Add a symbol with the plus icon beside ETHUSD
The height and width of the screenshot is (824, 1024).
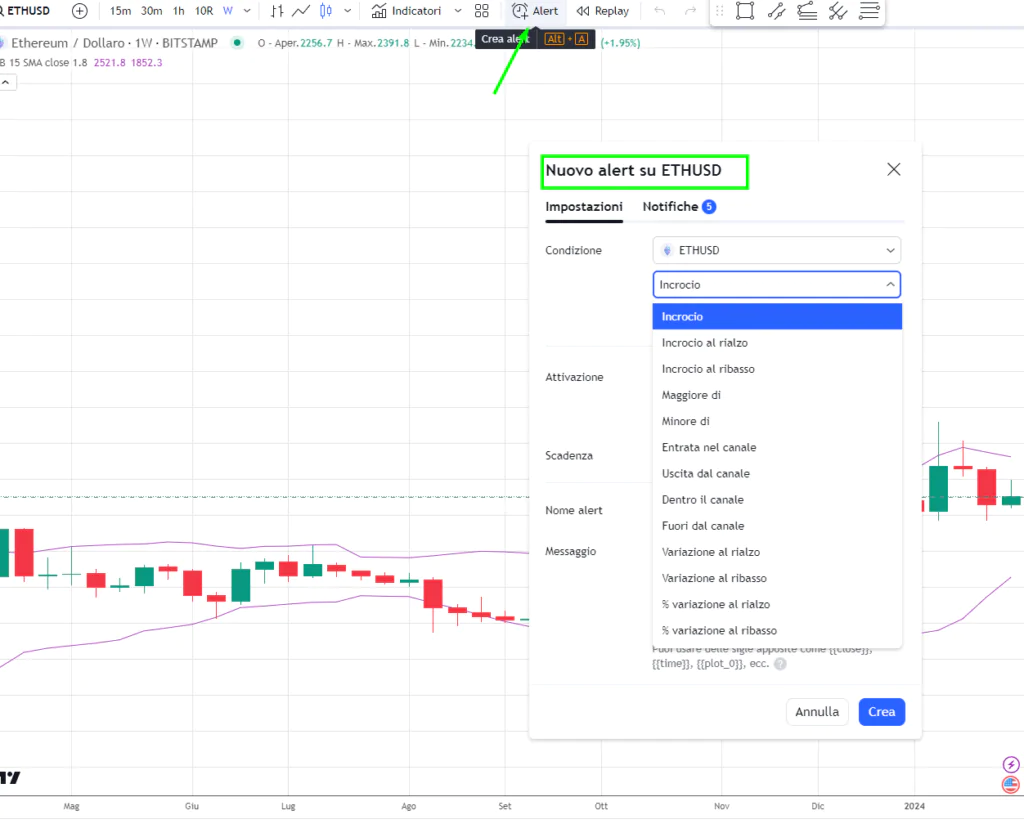coord(80,11)
